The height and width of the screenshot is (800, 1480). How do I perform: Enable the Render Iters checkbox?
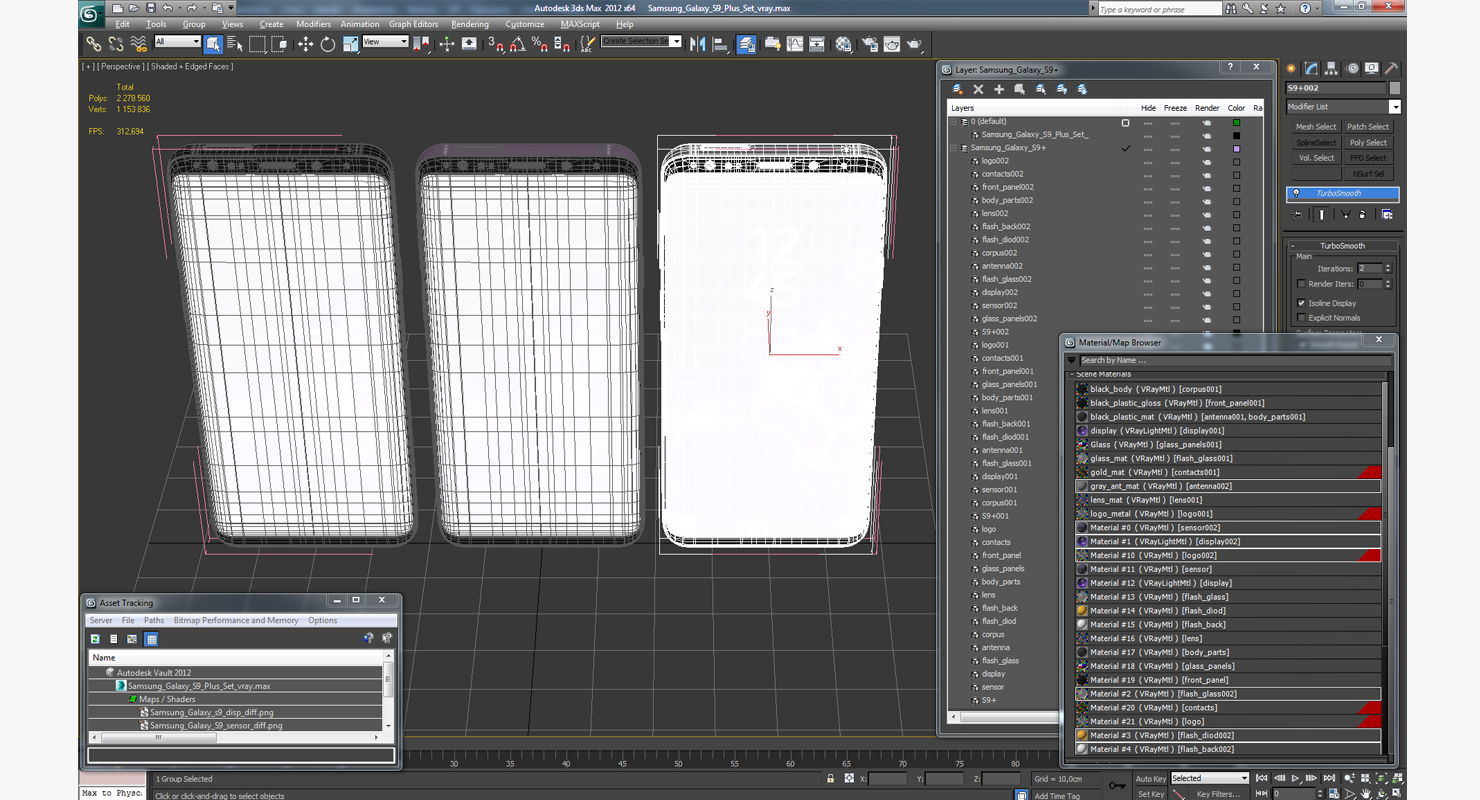click(1301, 284)
